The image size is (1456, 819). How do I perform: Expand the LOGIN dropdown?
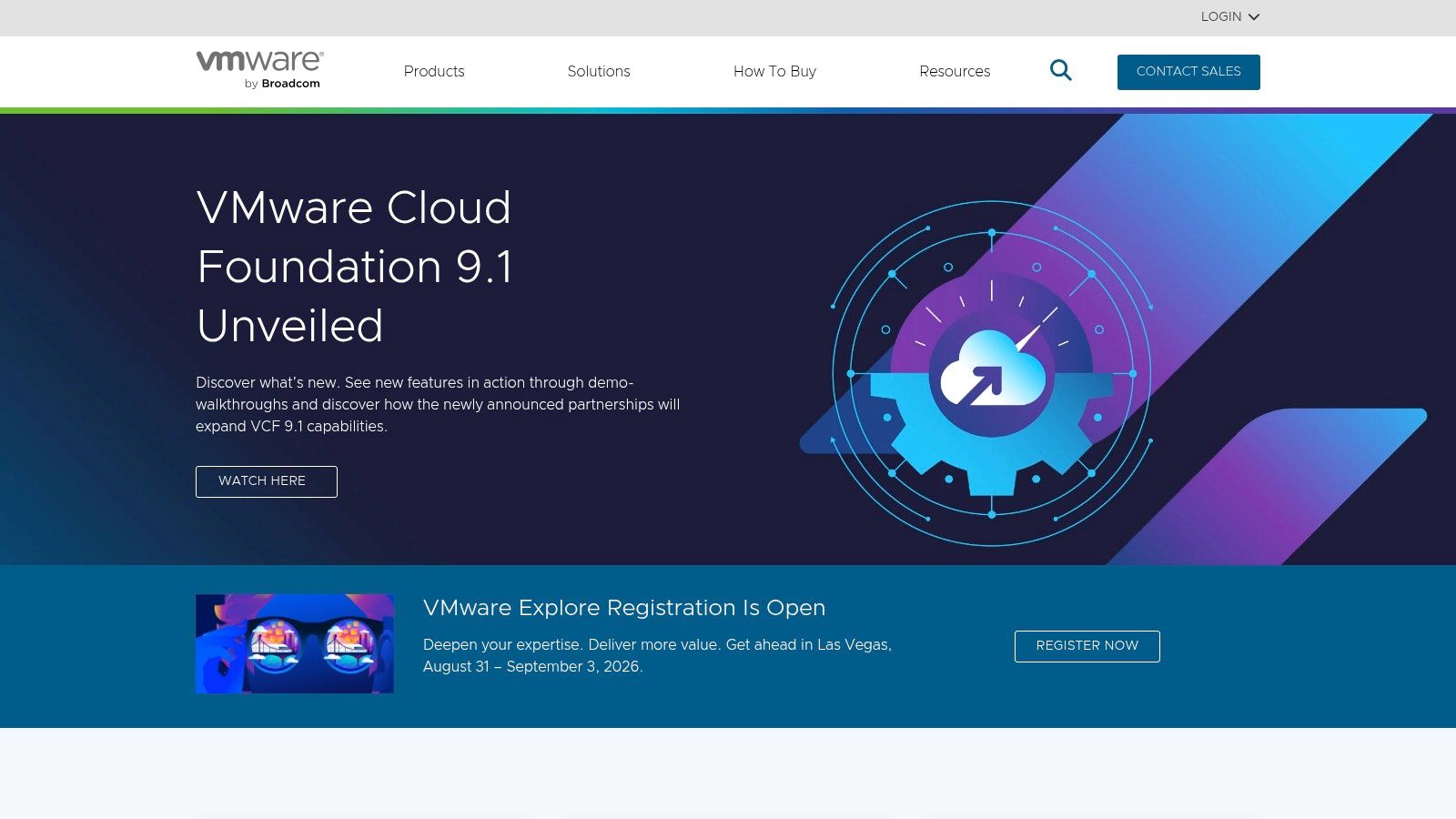coord(1229,16)
